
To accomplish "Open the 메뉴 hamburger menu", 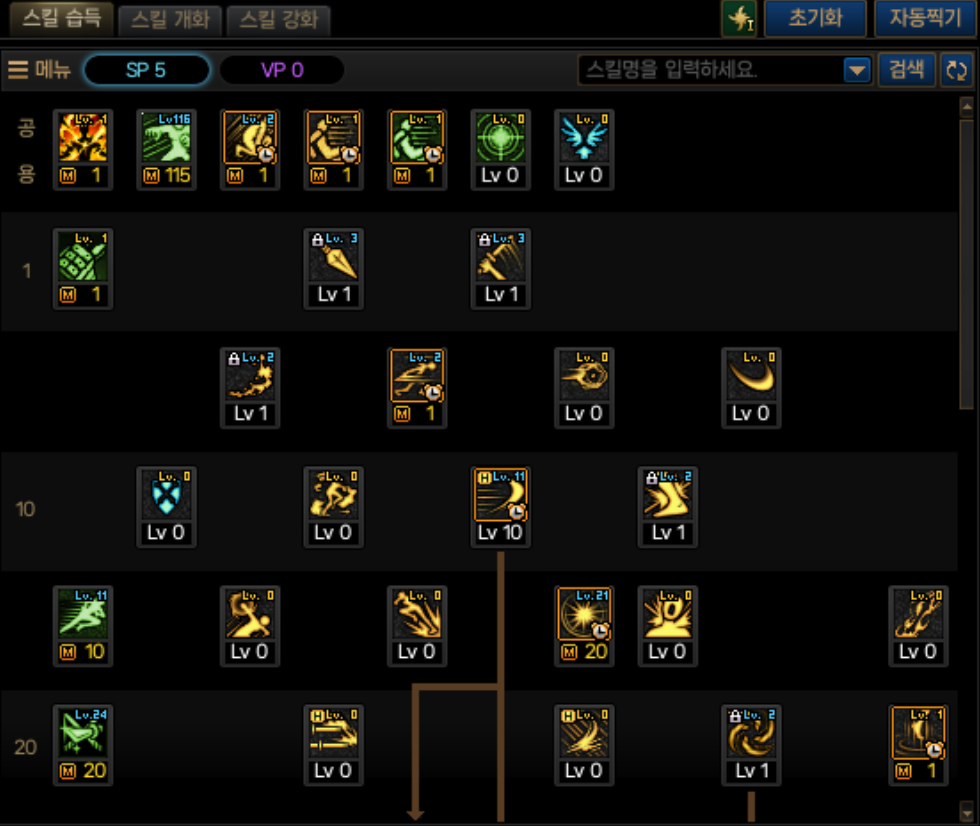I will click(39, 69).
